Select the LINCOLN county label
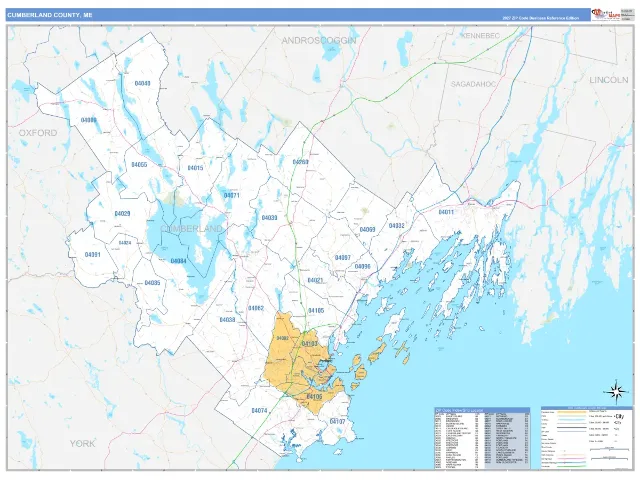The width and height of the screenshot is (640, 480). pos(609,80)
